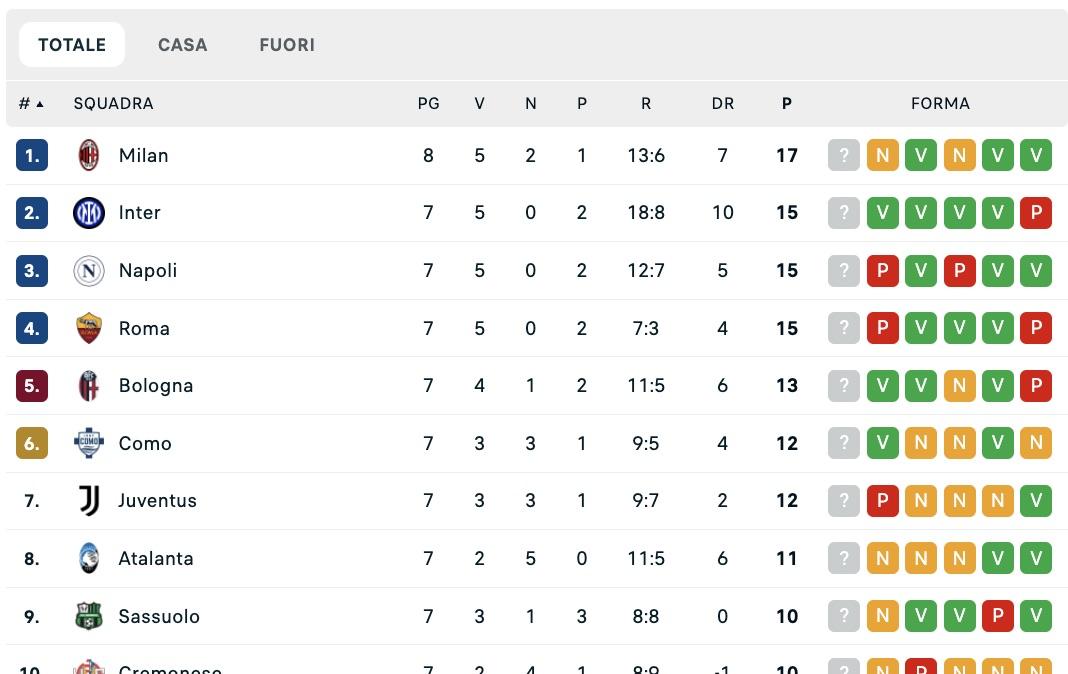Click Inter's red P form badge
1068x674 pixels.
[1036, 213]
